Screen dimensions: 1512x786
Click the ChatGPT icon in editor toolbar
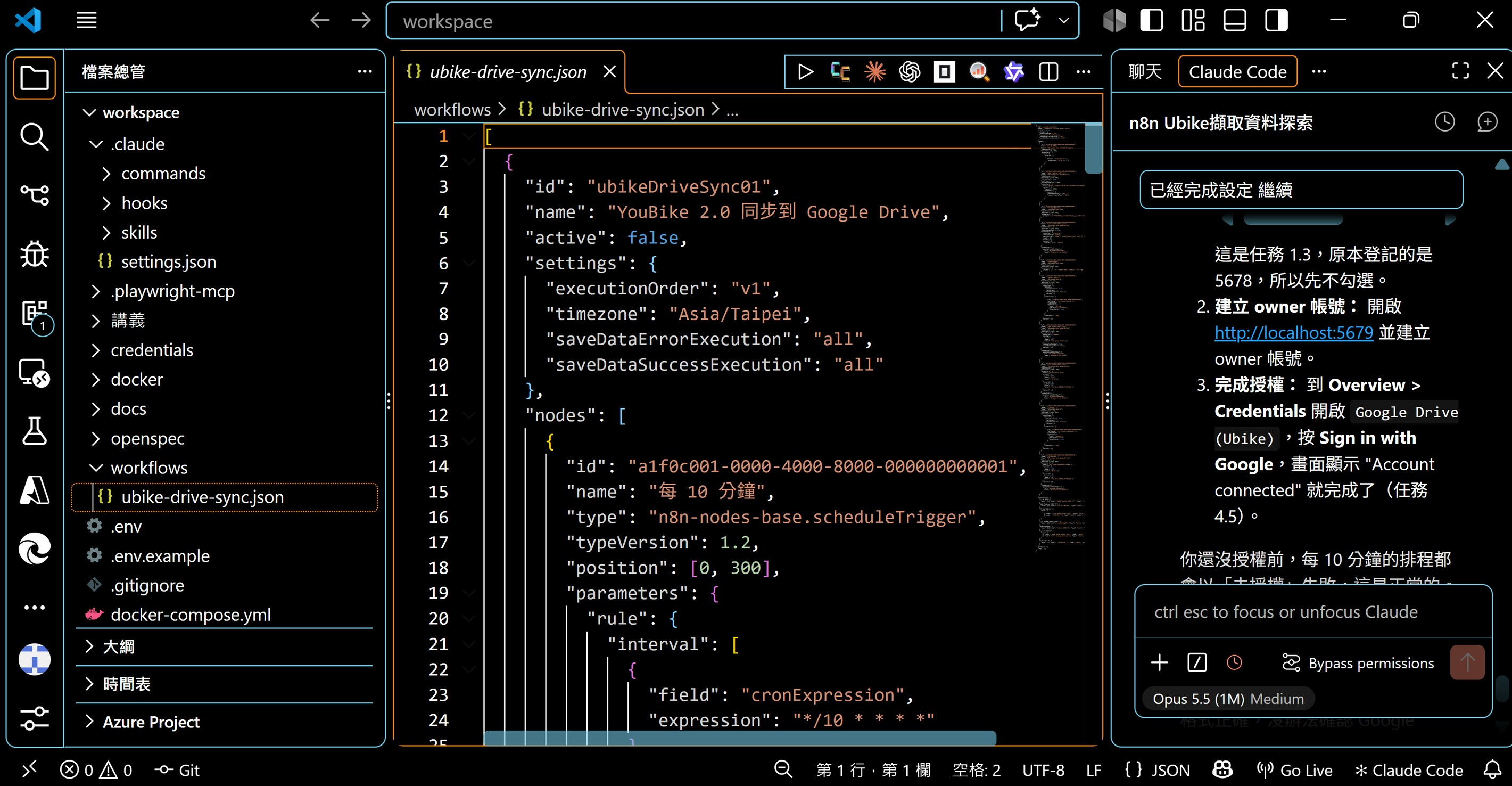[x=909, y=72]
